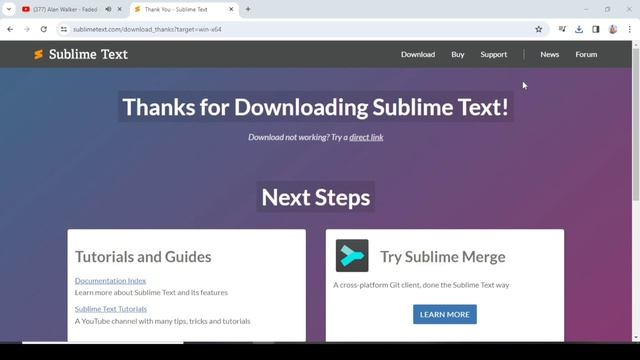
Task: Click the Thanks for Downloading Sublime Text heading
Action: 316,107
